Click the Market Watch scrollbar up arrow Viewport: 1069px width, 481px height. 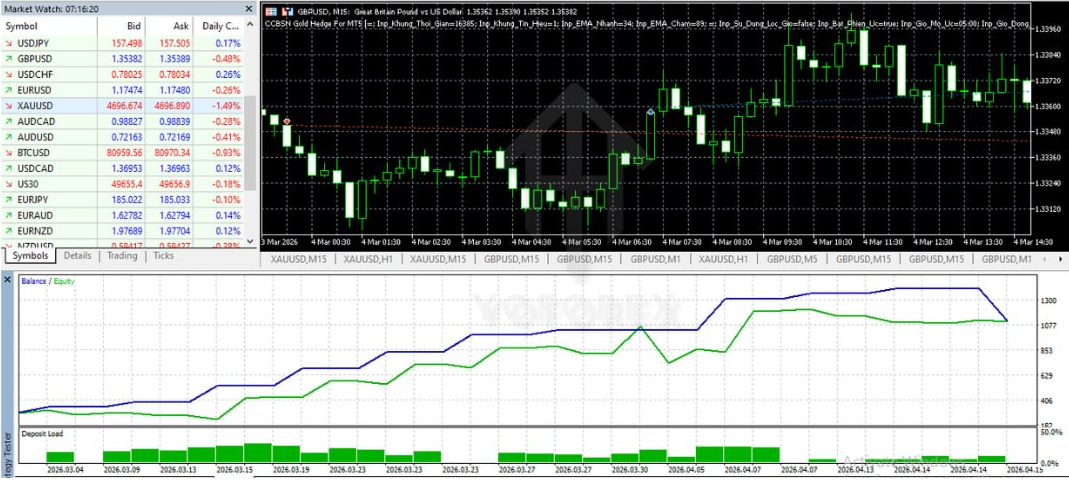[250, 25]
